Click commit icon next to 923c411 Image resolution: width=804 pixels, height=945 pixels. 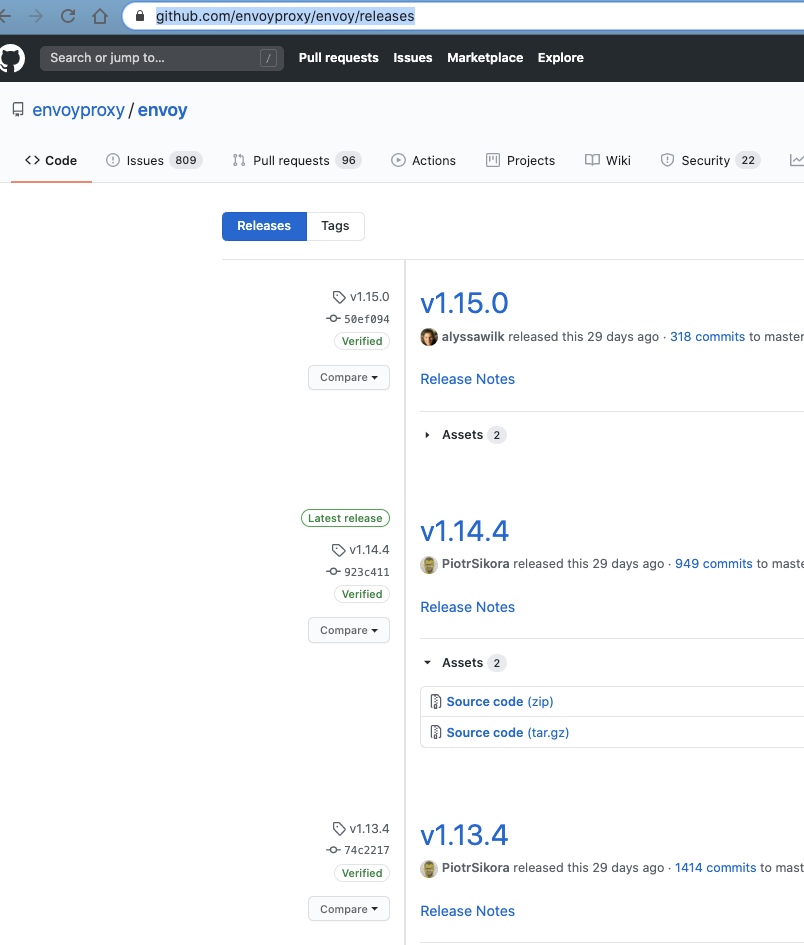(x=333, y=571)
